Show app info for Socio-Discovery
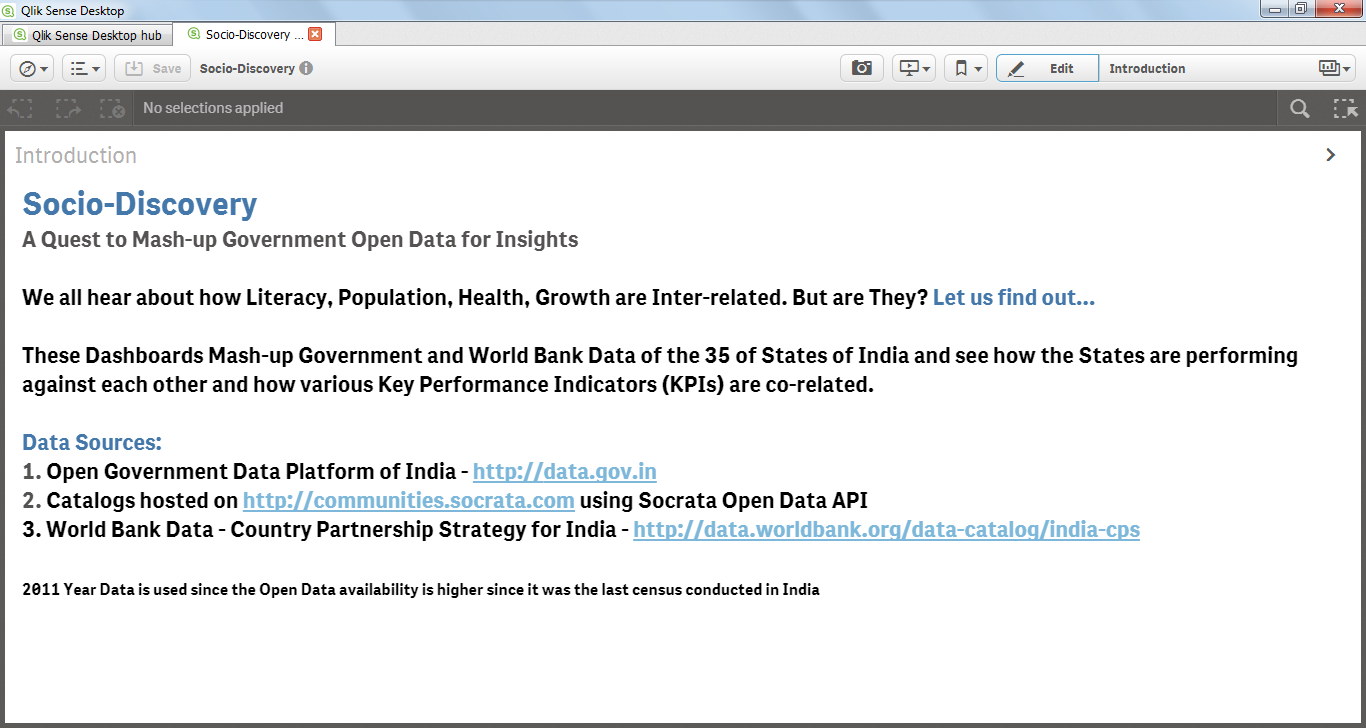Image resolution: width=1366 pixels, height=728 pixels. click(306, 68)
